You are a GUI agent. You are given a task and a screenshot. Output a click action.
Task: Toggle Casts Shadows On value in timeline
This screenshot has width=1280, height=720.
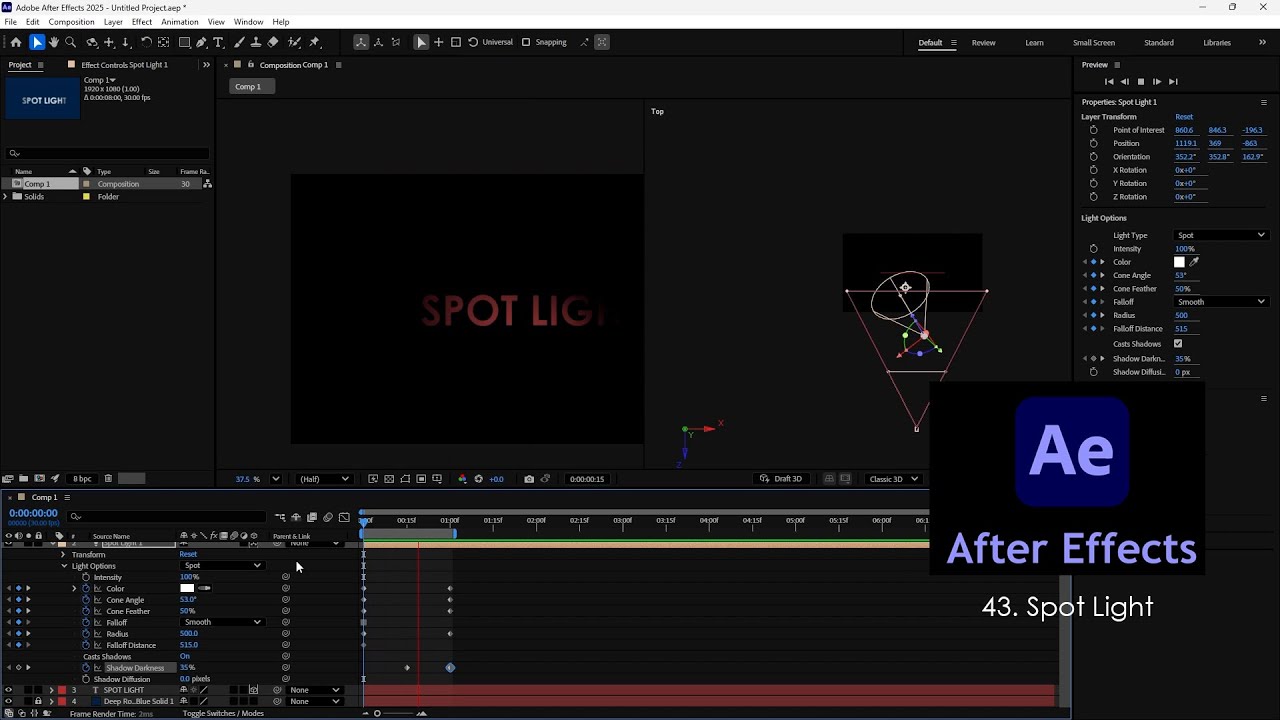coord(185,657)
